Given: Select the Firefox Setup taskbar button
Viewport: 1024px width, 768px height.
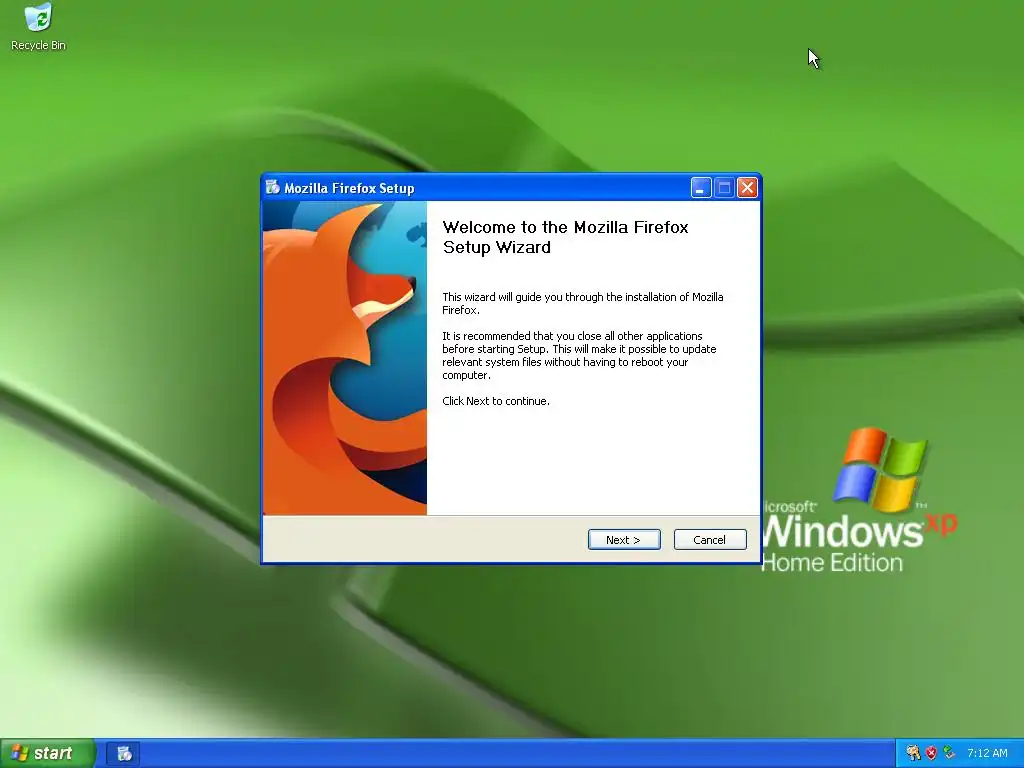Looking at the screenshot, I should coord(123,754).
